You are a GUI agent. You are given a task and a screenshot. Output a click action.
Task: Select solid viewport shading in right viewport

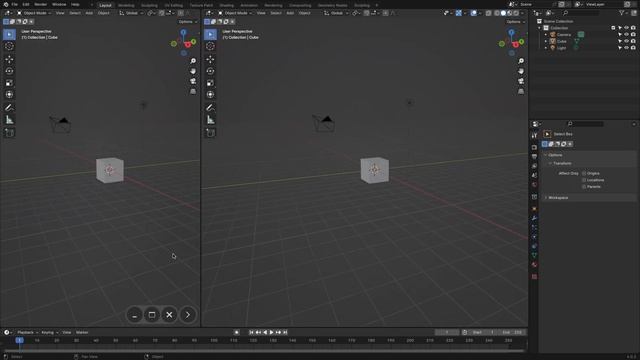pyautogui.click(x=503, y=13)
